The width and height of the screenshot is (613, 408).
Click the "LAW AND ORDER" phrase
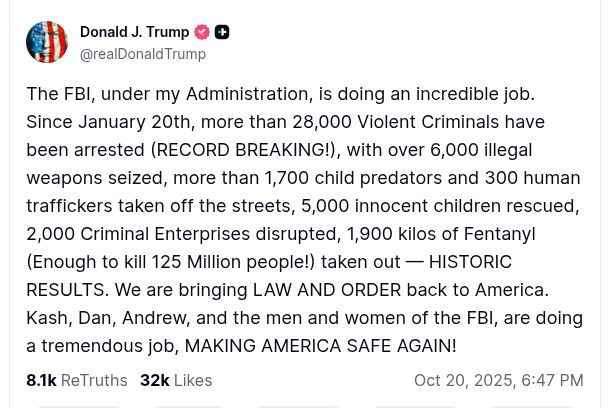click(x=323, y=289)
